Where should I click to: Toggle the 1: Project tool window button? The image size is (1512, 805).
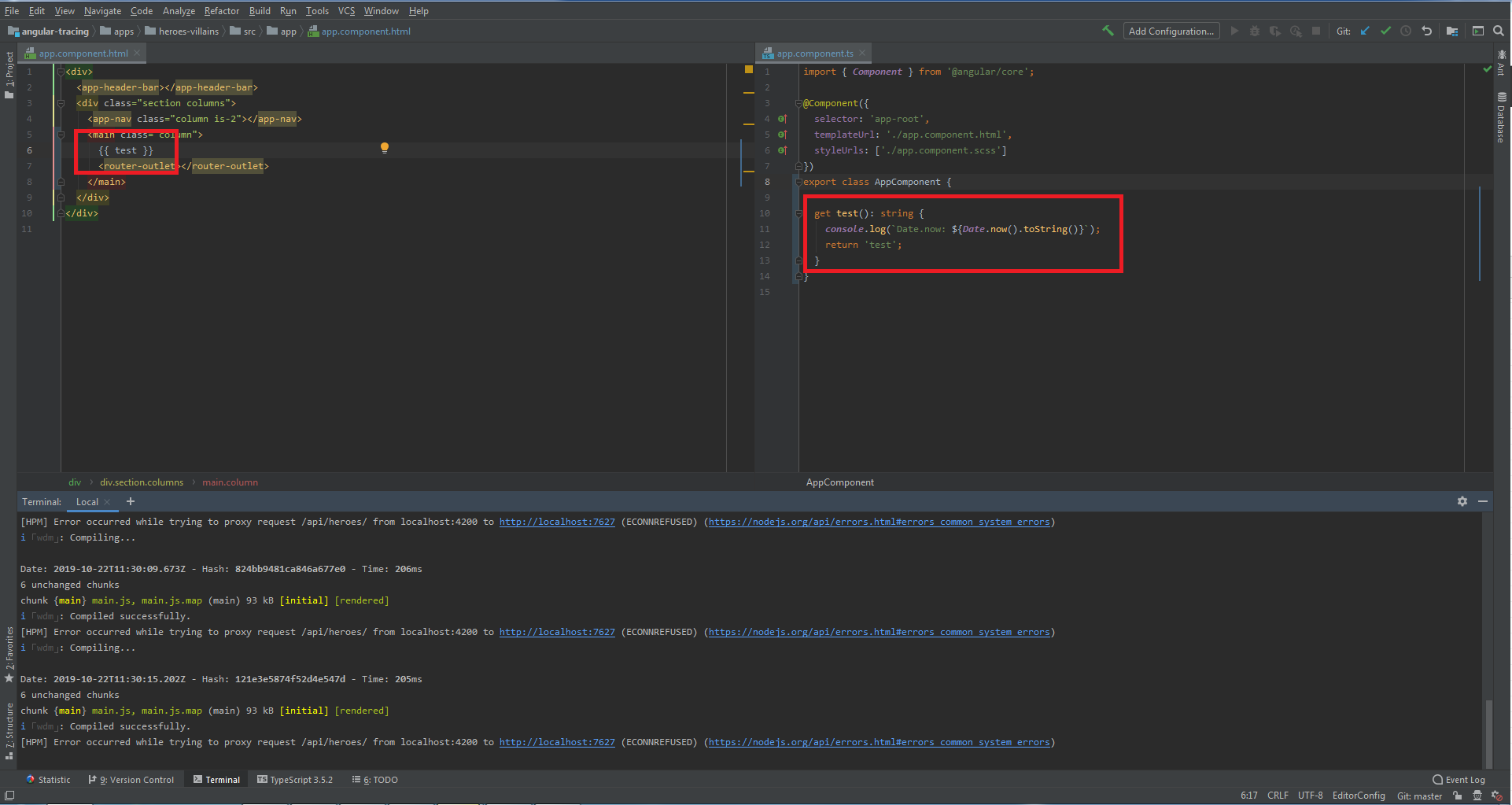click(9, 75)
